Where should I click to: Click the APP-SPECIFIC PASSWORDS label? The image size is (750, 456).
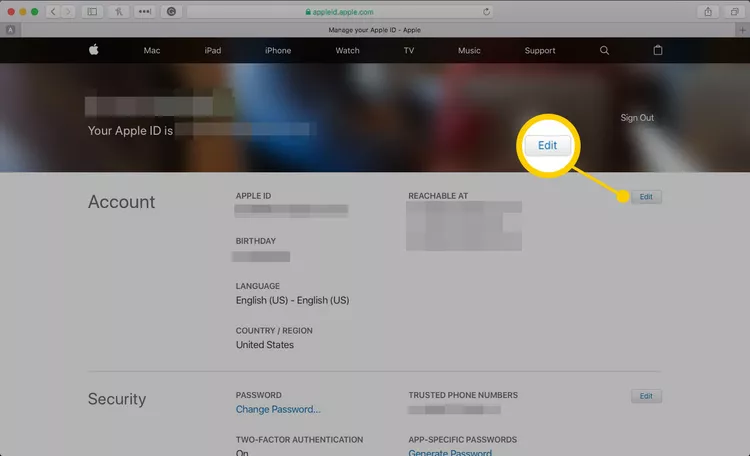click(463, 439)
